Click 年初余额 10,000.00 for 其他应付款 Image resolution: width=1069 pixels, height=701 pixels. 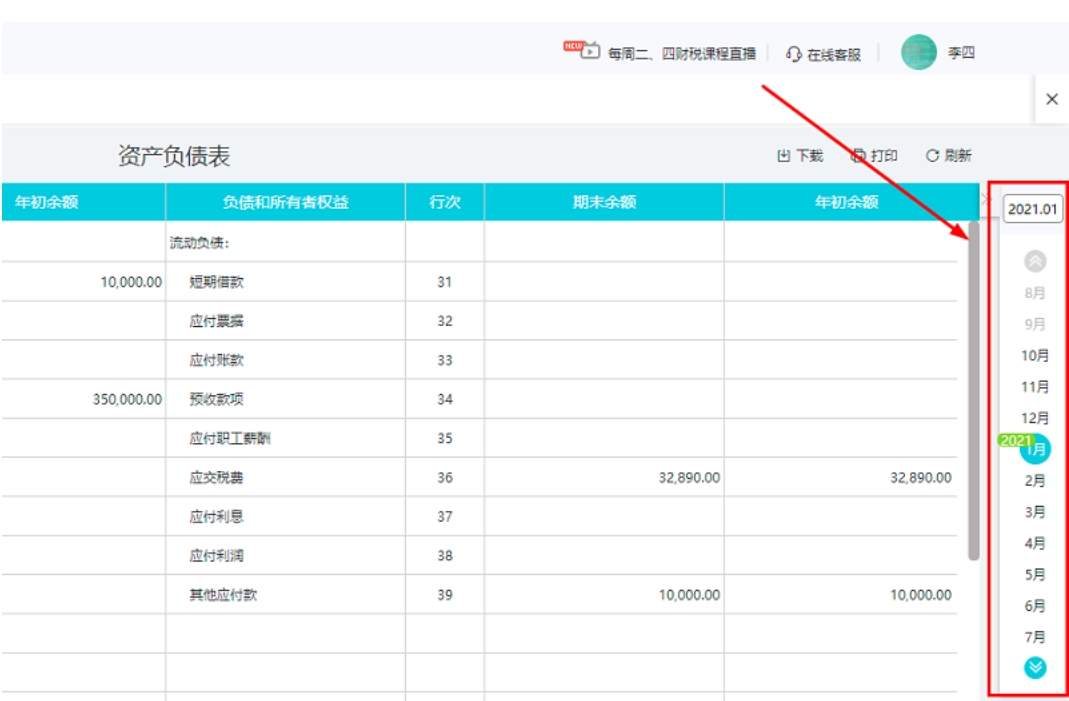click(921, 595)
